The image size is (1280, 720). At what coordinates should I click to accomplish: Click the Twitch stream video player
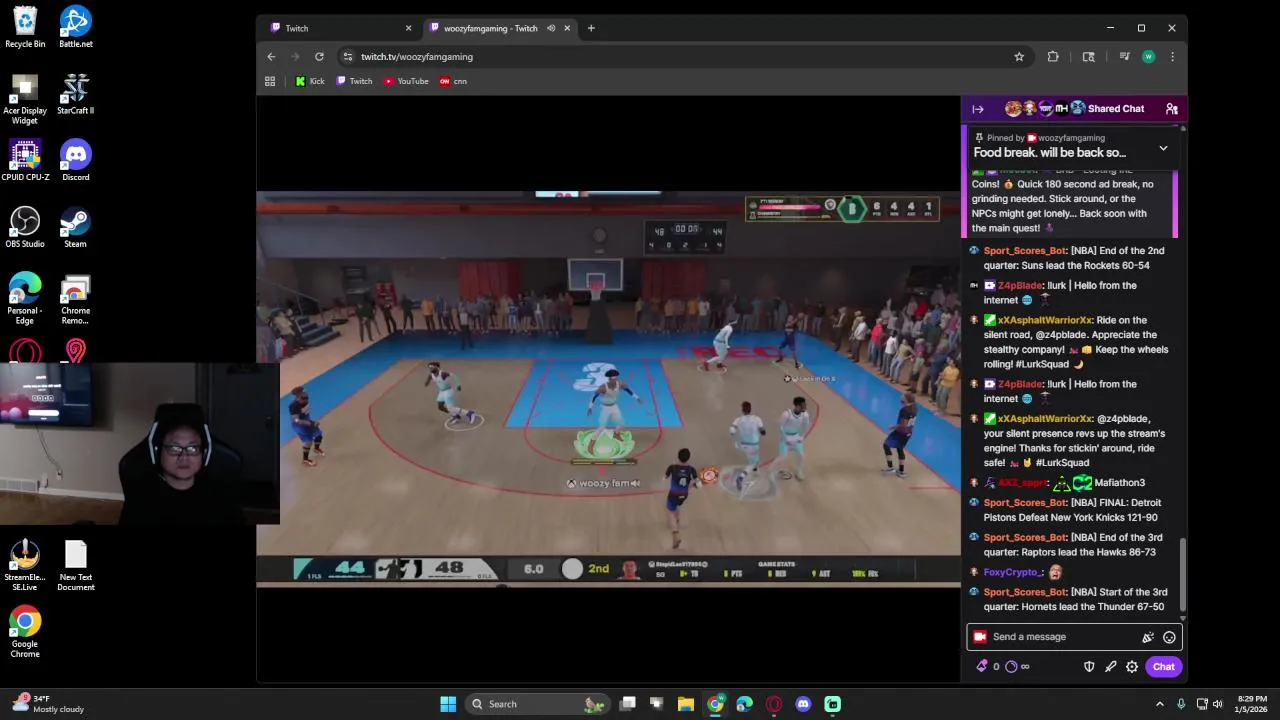[x=608, y=388]
